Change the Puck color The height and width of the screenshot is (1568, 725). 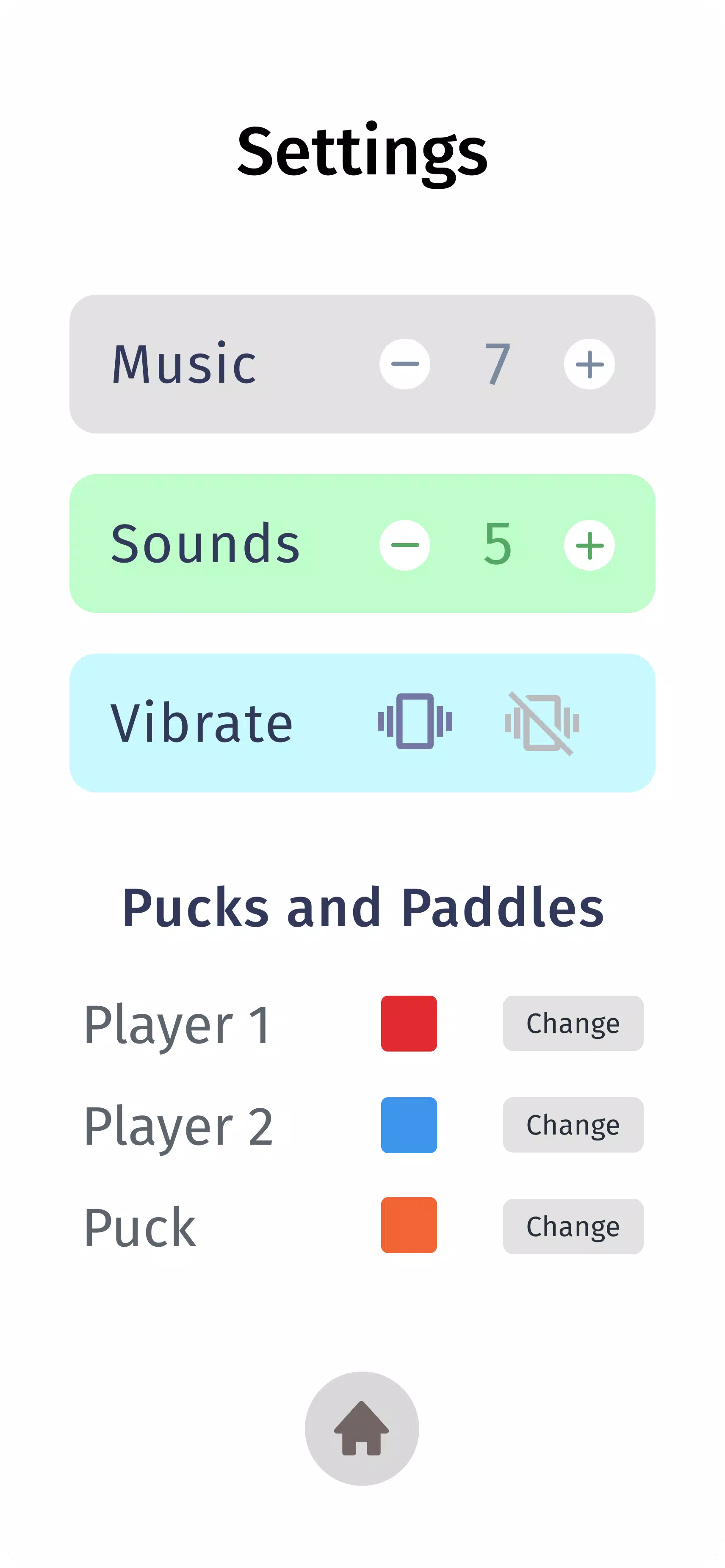pos(573,1226)
